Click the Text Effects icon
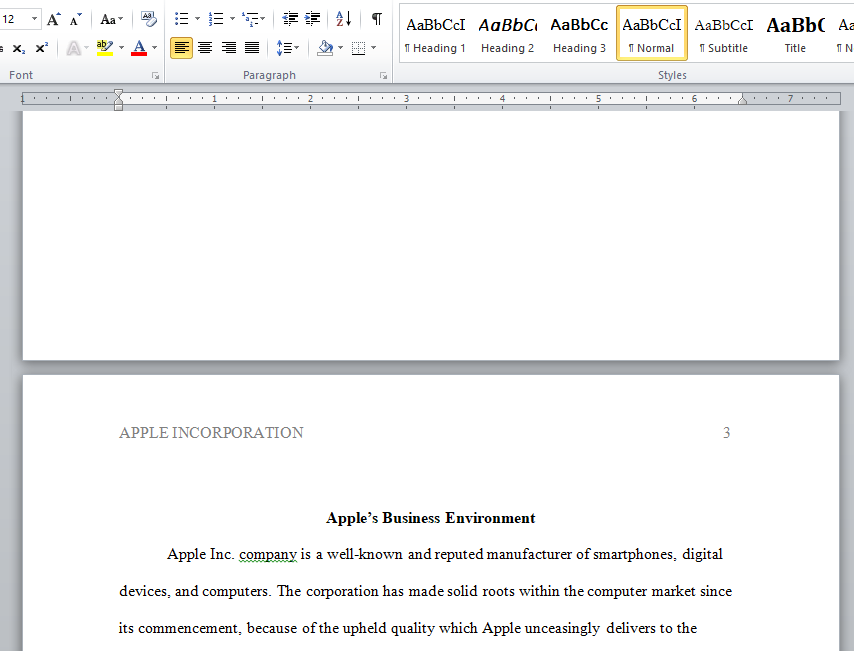The image size is (854, 651). [x=73, y=48]
